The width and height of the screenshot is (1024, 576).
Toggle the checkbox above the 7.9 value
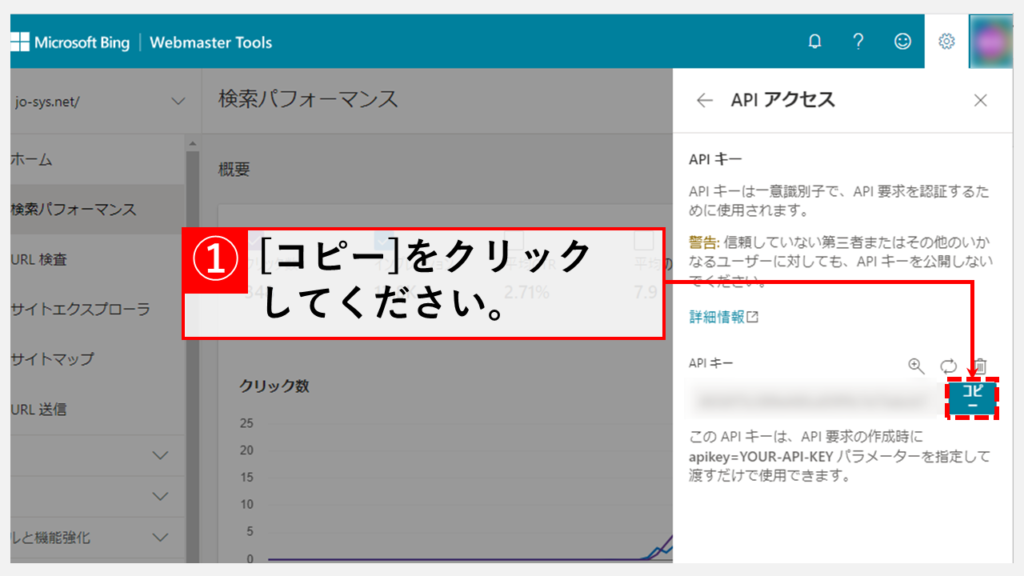point(644,242)
